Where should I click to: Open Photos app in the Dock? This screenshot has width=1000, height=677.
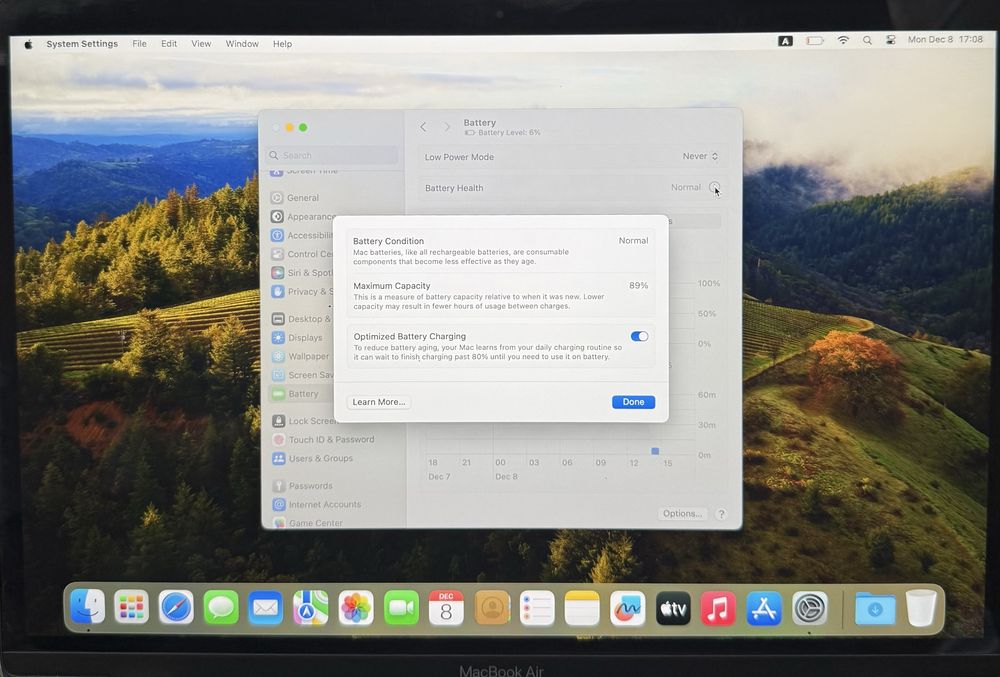click(x=355, y=608)
